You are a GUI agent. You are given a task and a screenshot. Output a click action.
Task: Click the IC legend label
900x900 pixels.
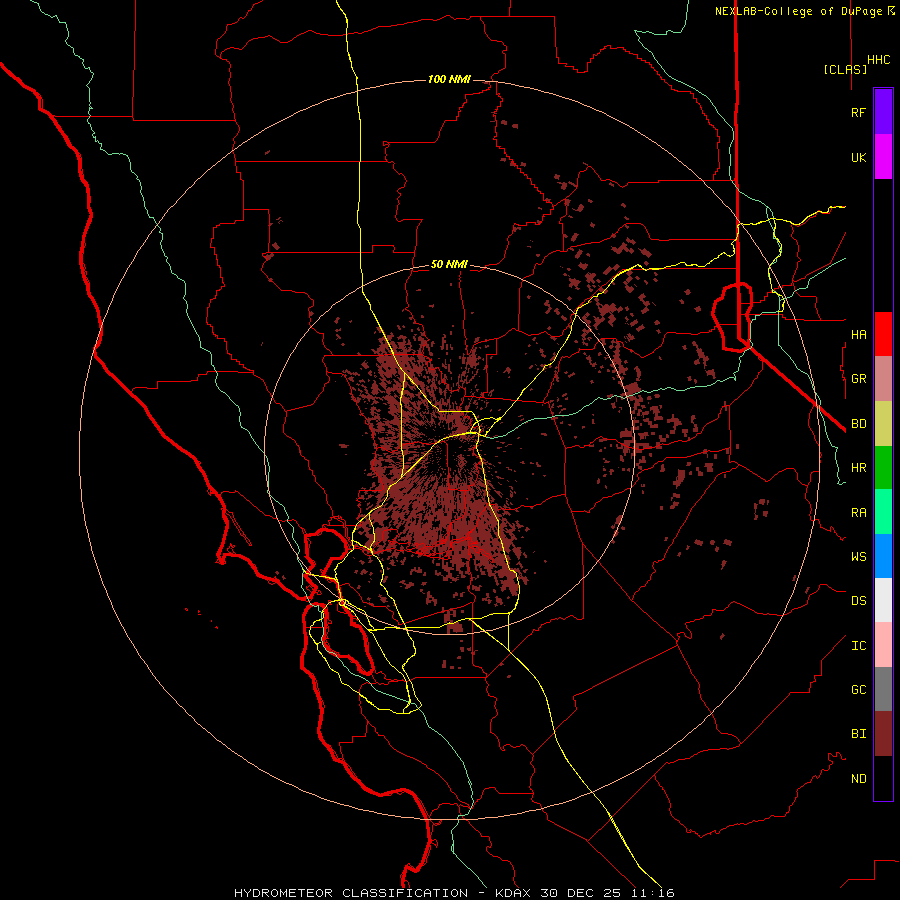858,646
